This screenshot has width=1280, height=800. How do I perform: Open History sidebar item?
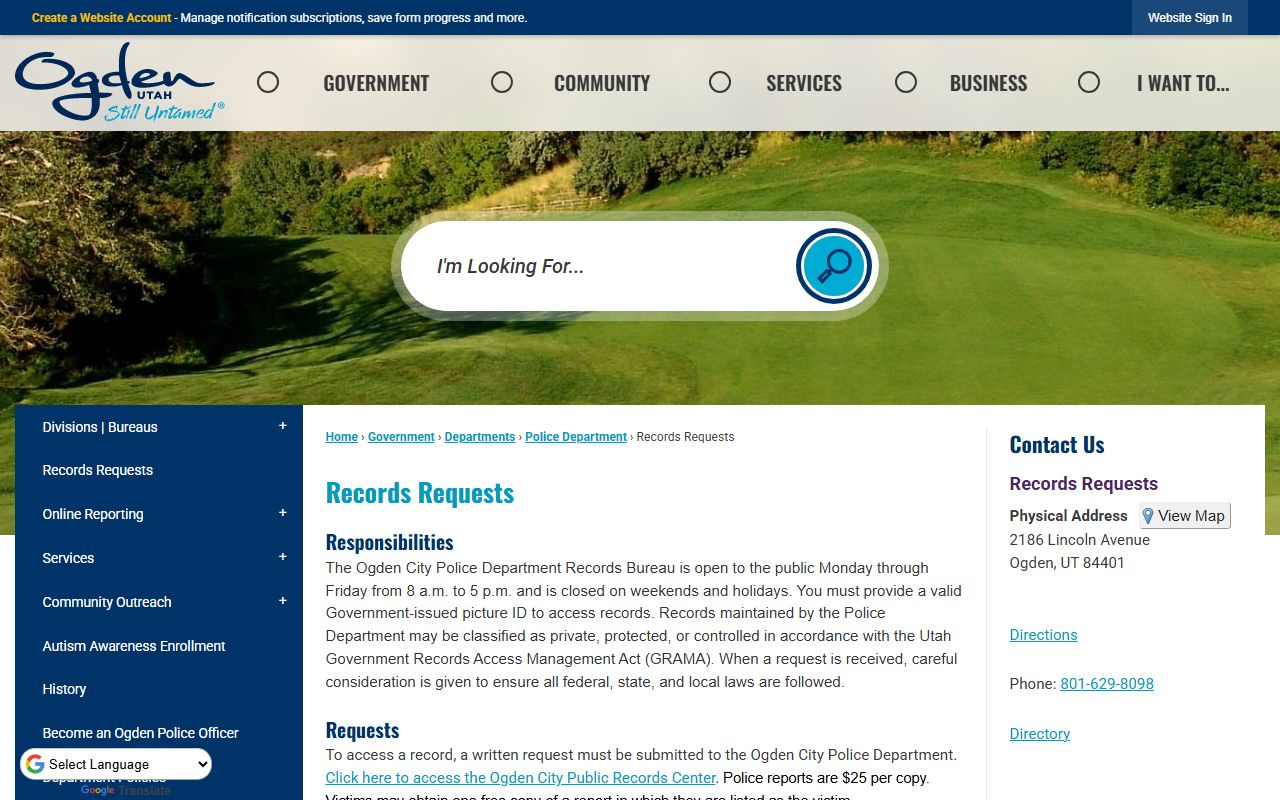coord(64,689)
